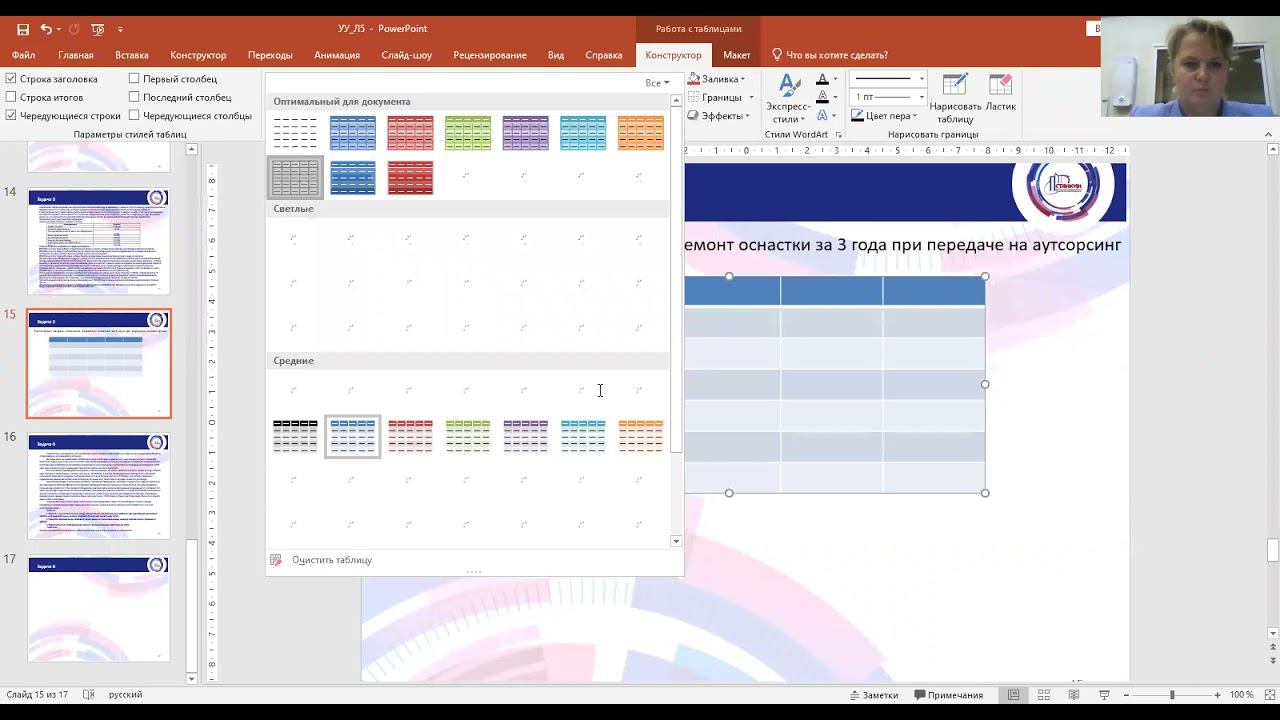
Task: Open the Границы dropdown arrow
Action: pyautogui.click(x=750, y=97)
